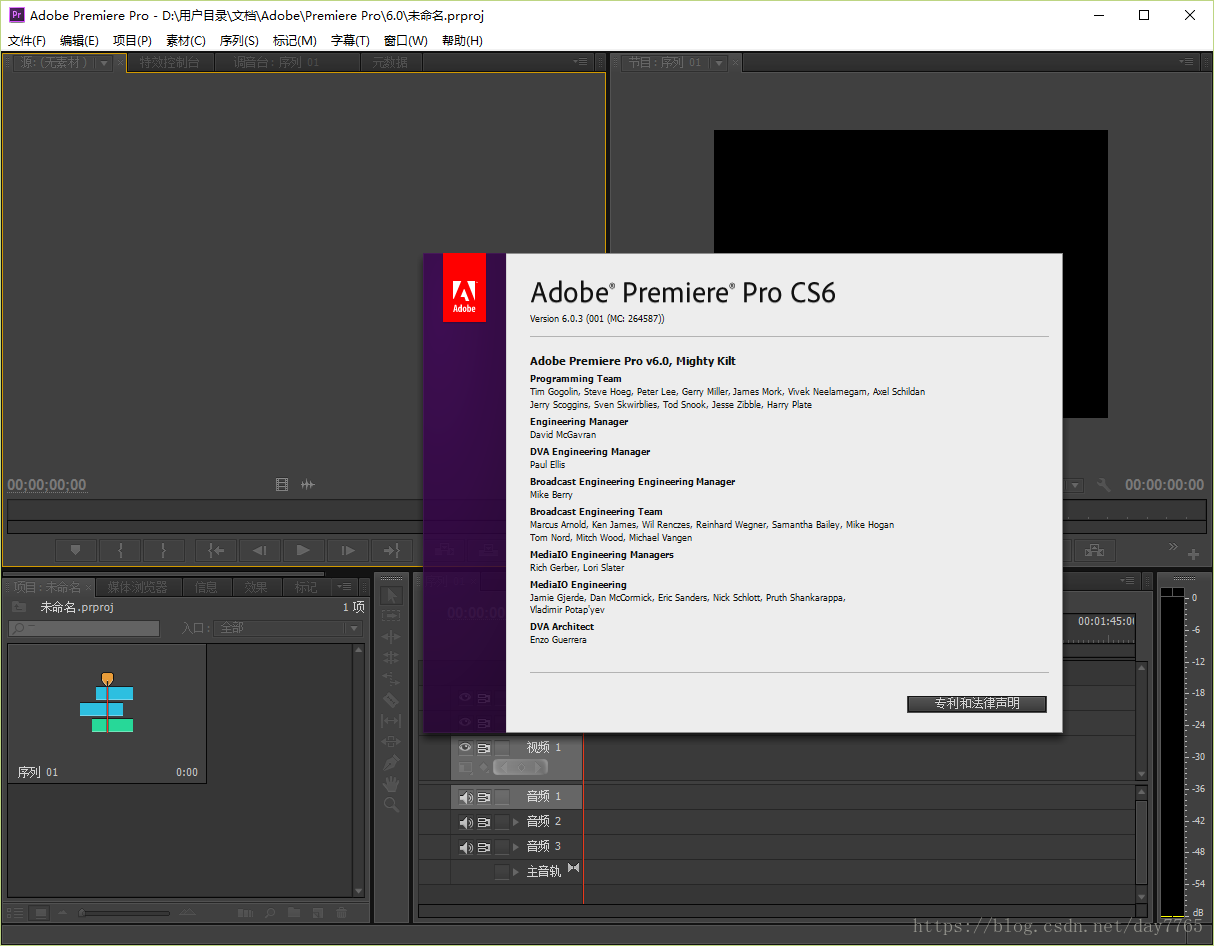Expand 音频 3 track triangle
The height and width of the screenshot is (946, 1214).
pyautogui.click(x=517, y=847)
